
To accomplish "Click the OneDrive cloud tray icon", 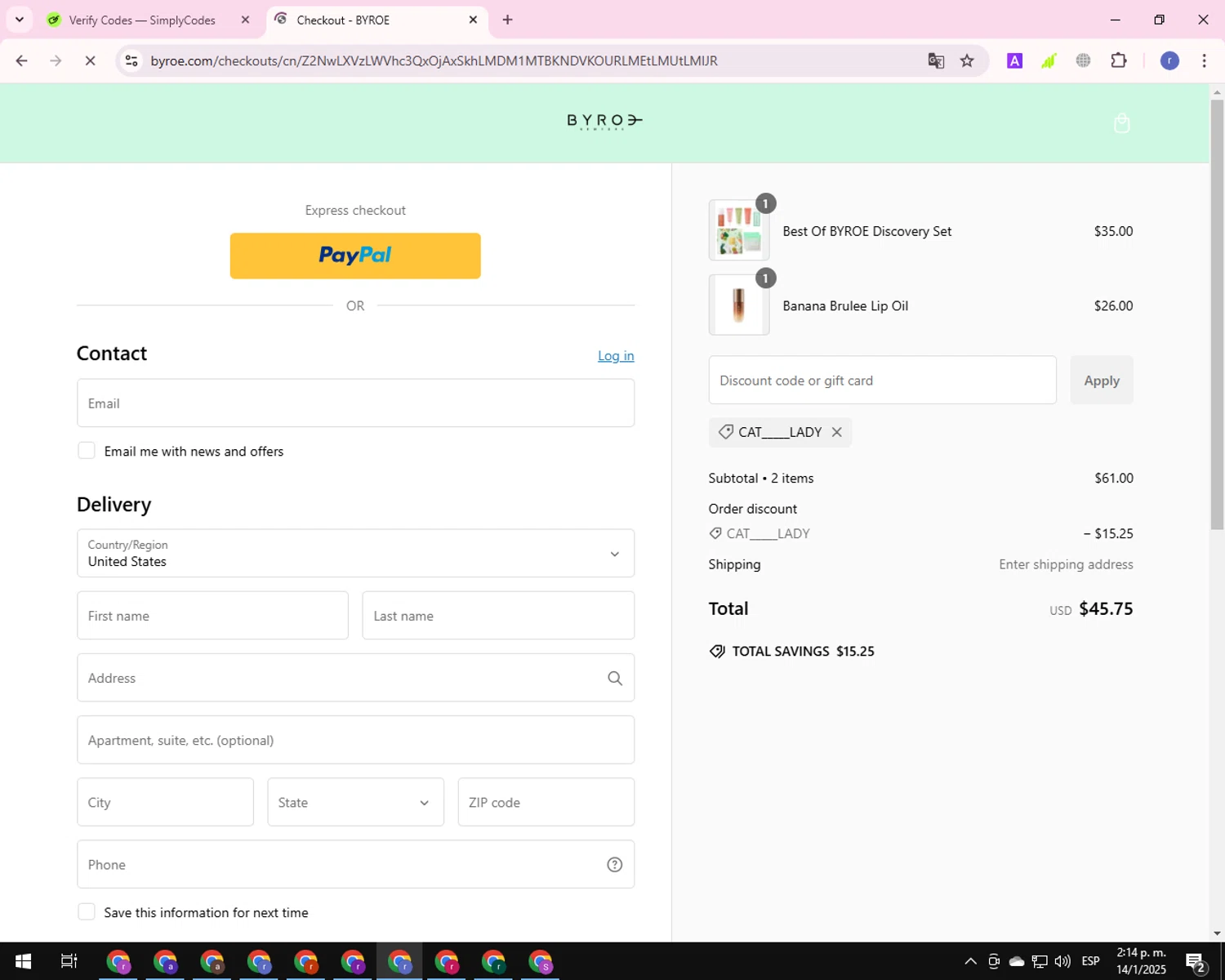I will [x=1017, y=961].
